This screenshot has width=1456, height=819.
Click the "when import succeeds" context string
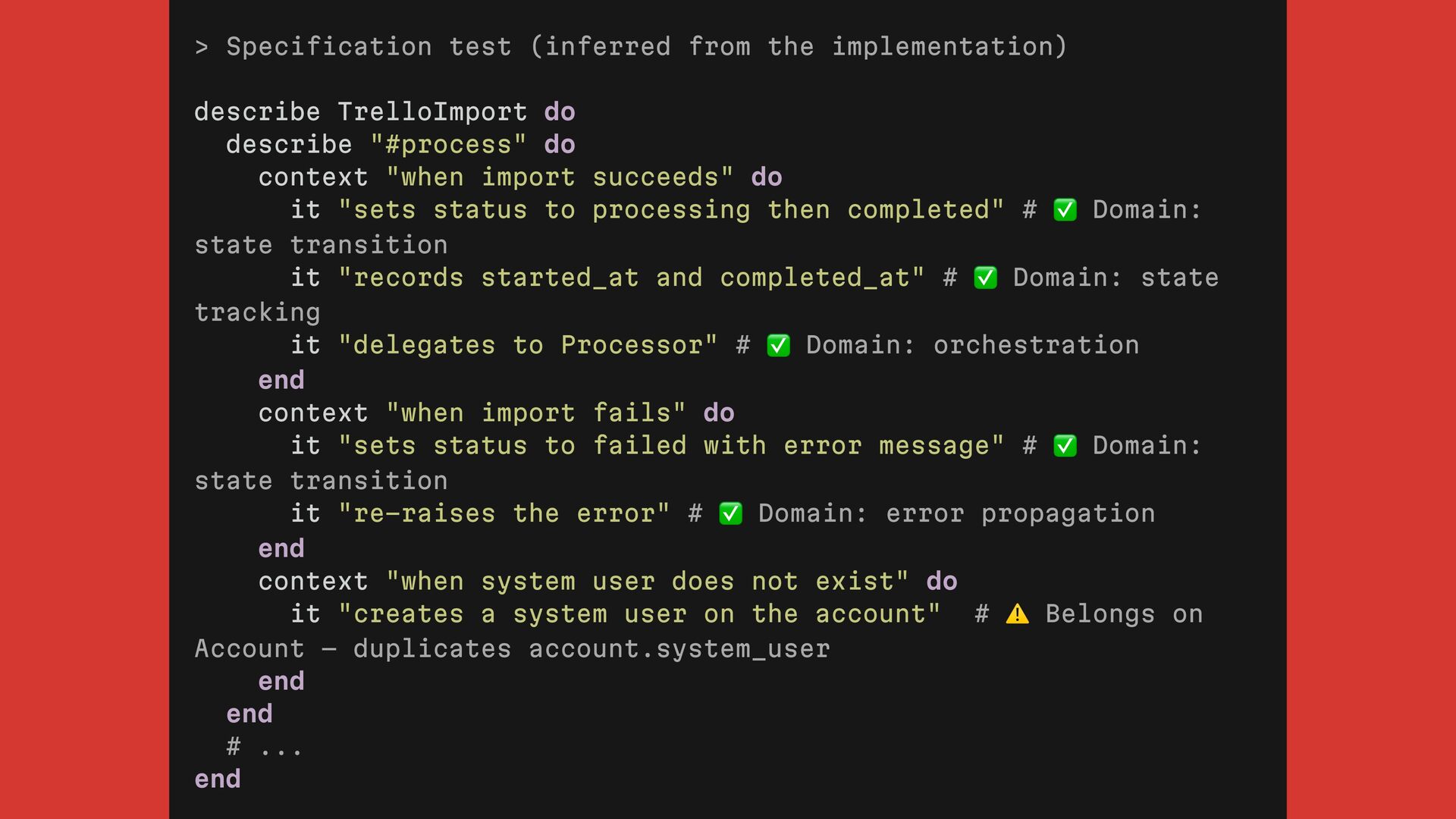[560, 177]
